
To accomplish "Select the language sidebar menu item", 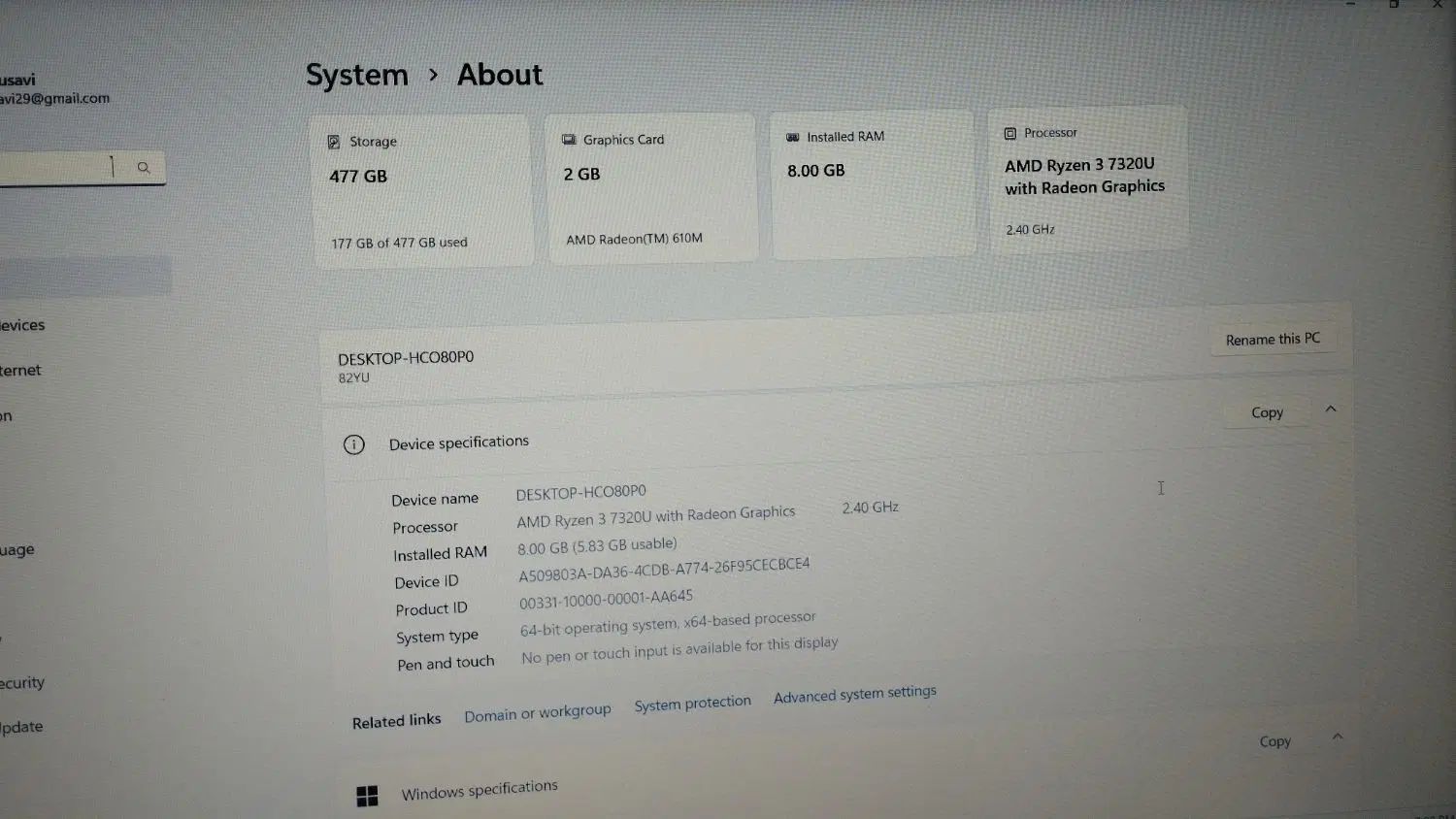I will [17, 549].
